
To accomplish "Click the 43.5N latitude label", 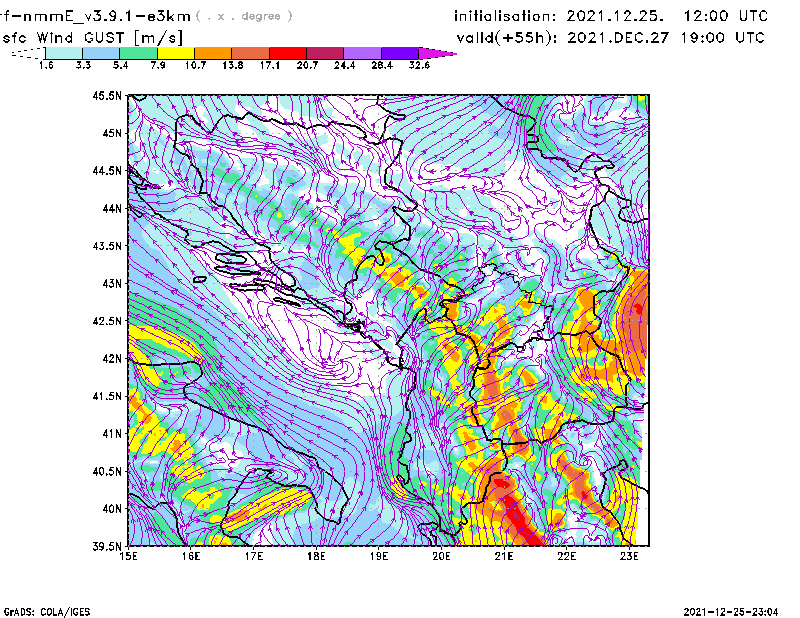I will (x=107, y=246).
